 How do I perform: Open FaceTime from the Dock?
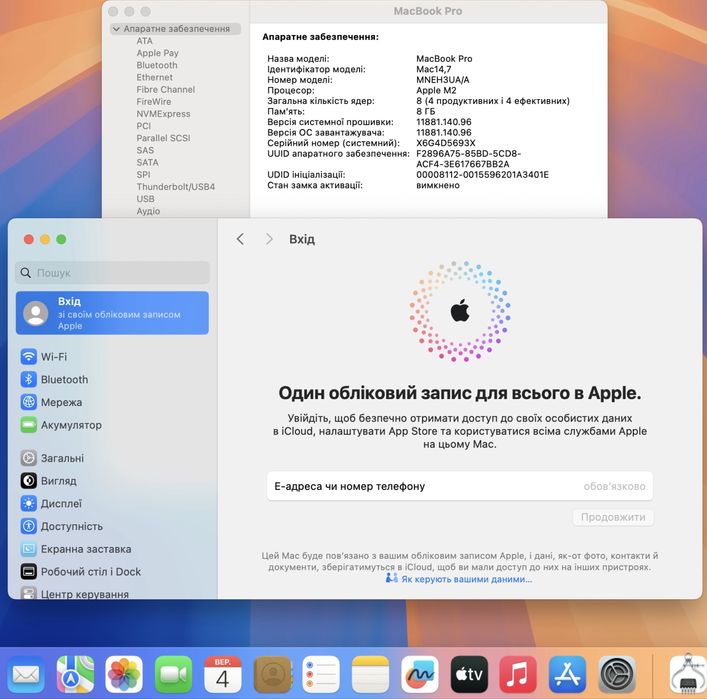(173, 674)
